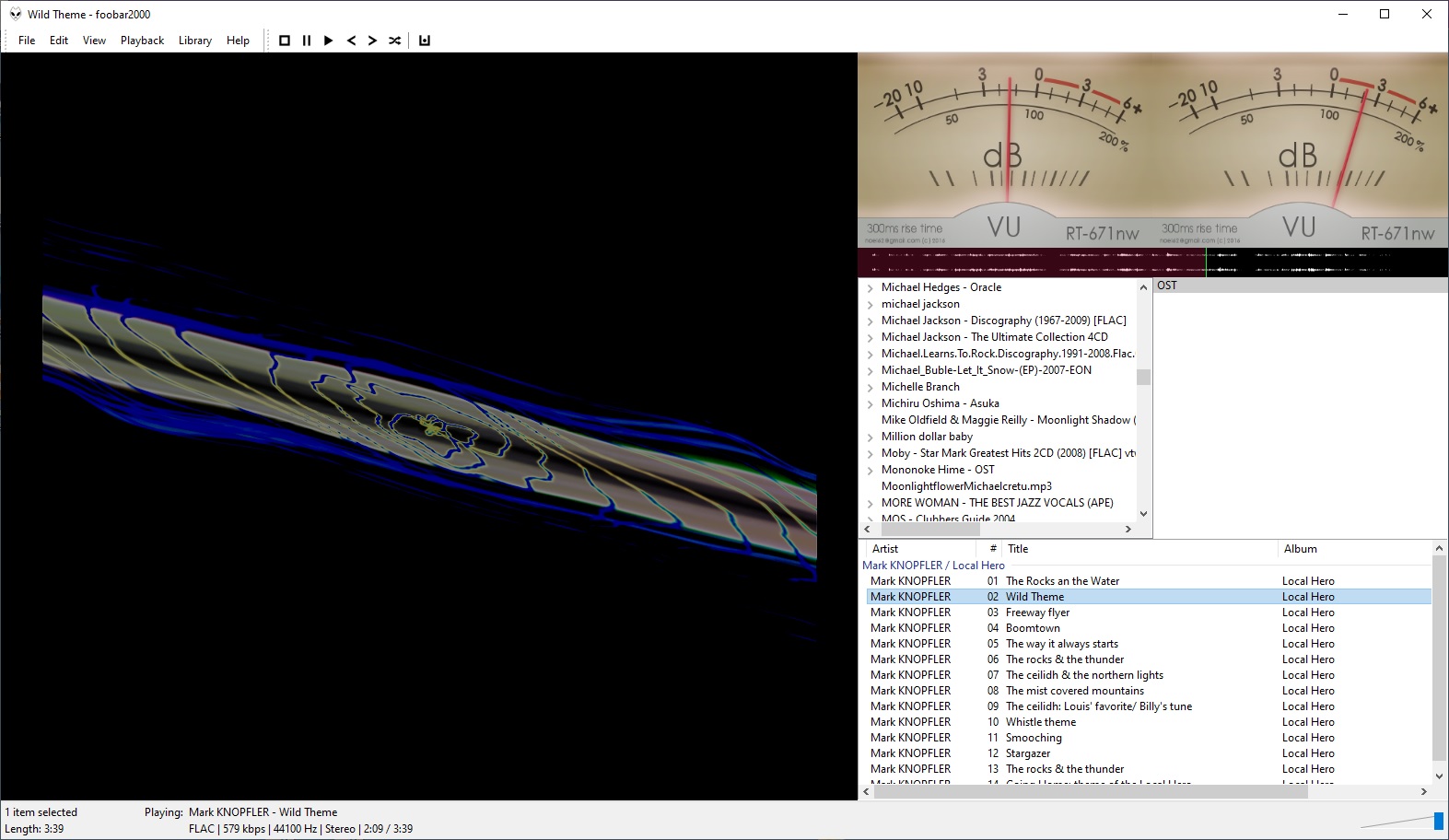Sort playlist by Title column header
Screen dimensions: 1449x840
click(1139, 549)
